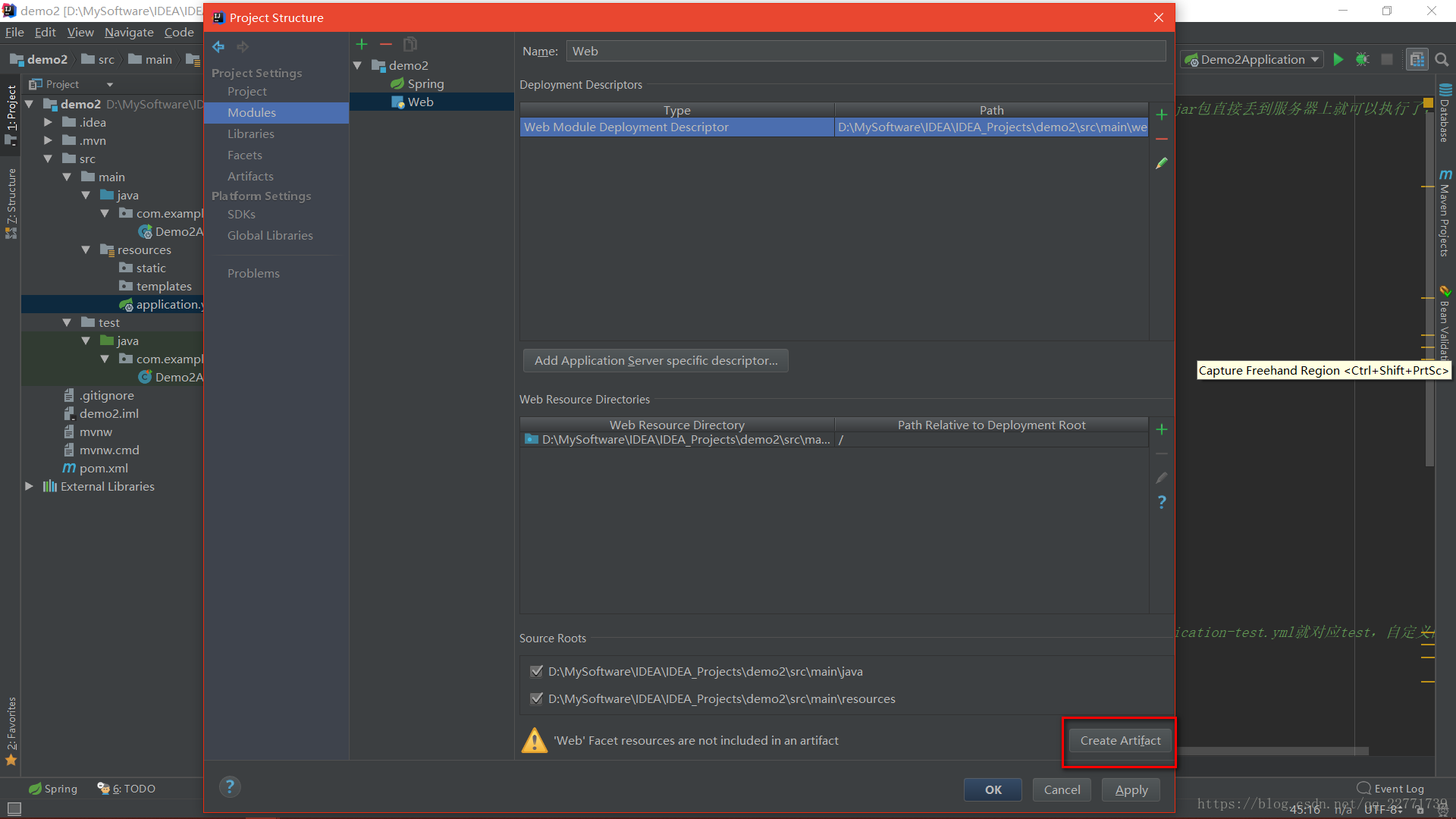Collapse the src folder
1456x819 pixels.
coord(48,158)
